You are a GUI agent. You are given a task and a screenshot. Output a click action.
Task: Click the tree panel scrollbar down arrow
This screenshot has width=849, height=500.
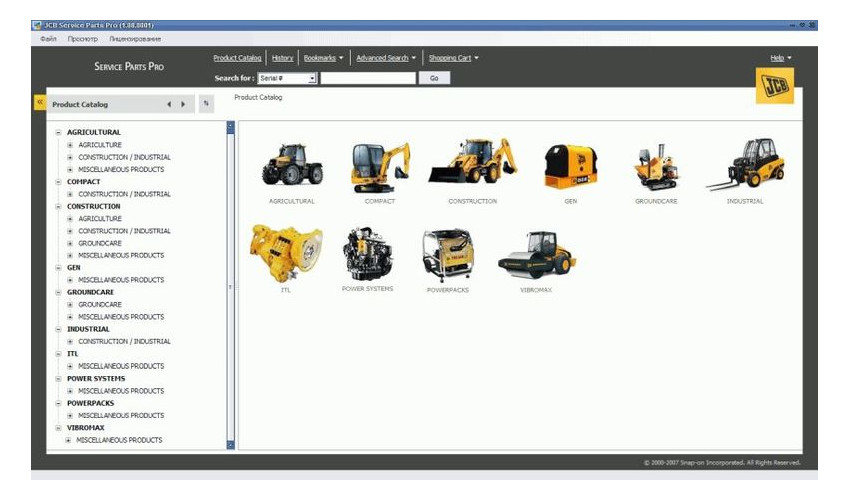(x=231, y=445)
